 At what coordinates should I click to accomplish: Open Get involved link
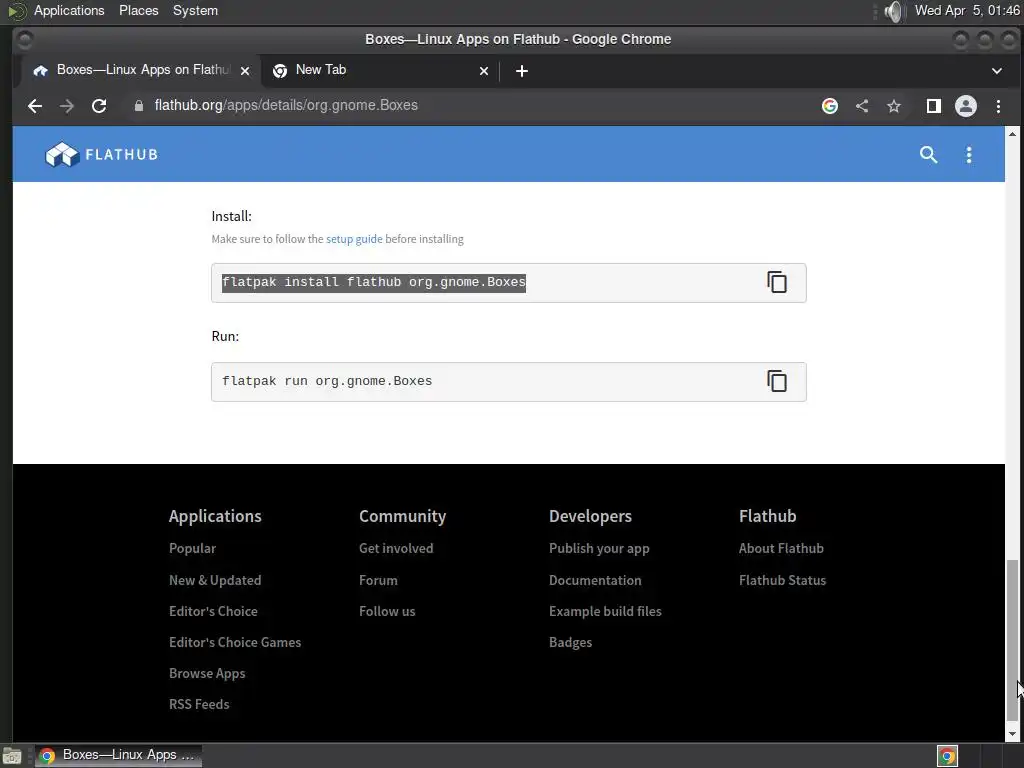click(396, 549)
